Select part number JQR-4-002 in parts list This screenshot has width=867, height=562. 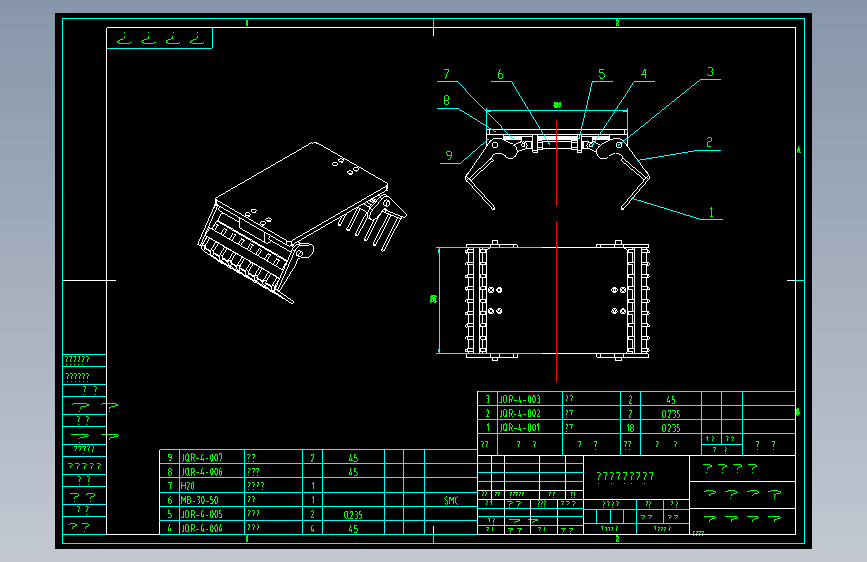pyautogui.click(x=519, y=413)
